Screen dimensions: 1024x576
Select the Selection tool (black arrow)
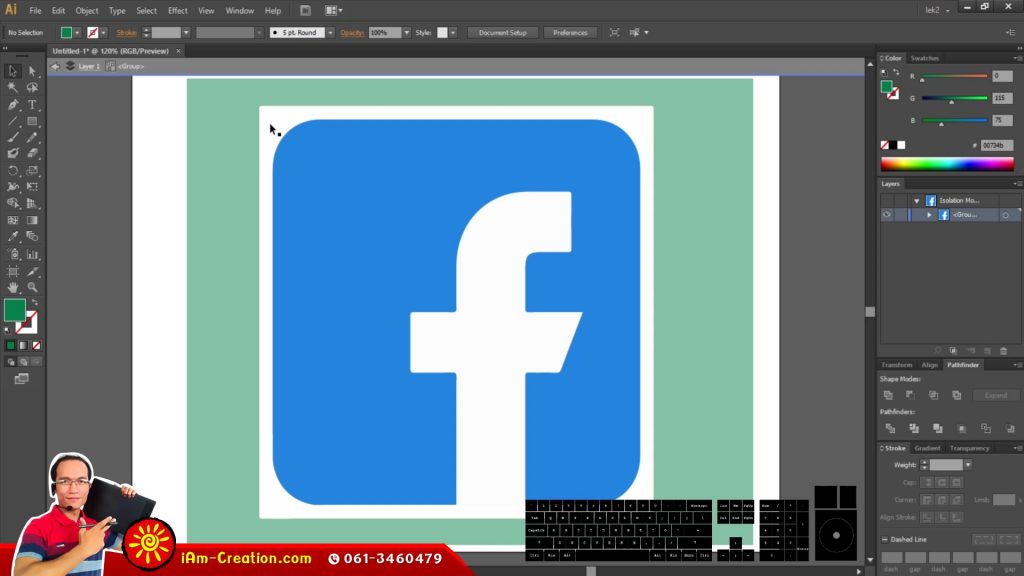pyautogui.click(x=12, y=71)
